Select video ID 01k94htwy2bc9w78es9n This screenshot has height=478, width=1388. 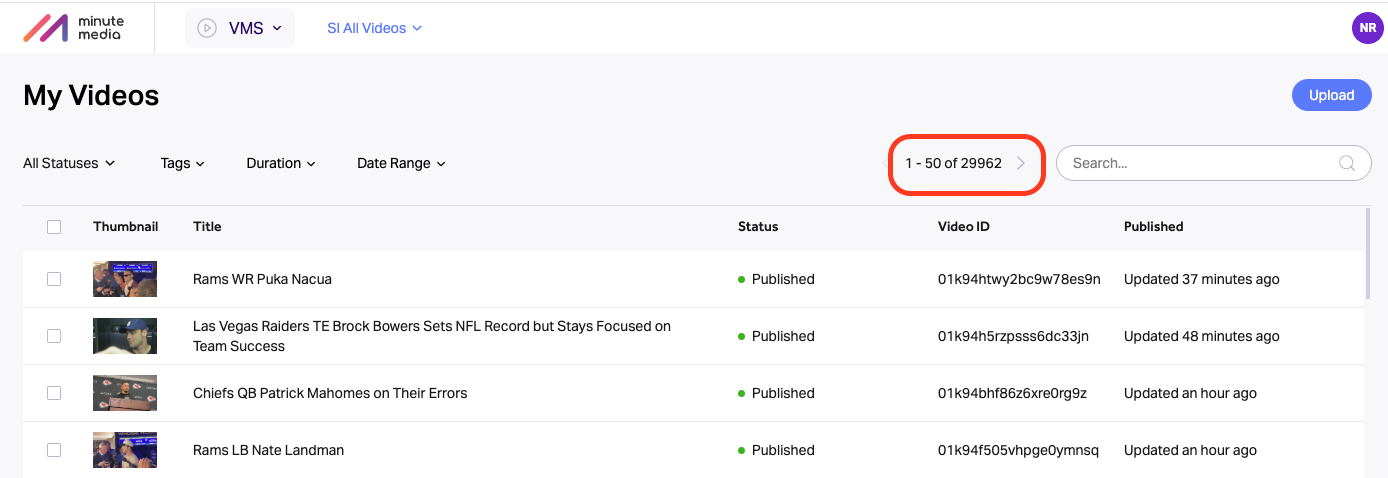click(x=1019, y=279)
